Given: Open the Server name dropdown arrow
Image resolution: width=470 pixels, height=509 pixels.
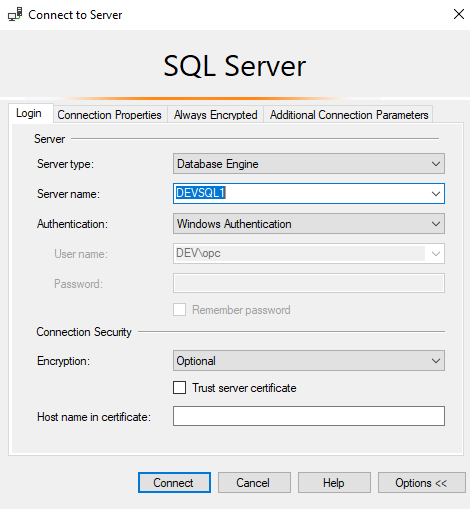Looking at the screenshot, I should click(436, 194).
